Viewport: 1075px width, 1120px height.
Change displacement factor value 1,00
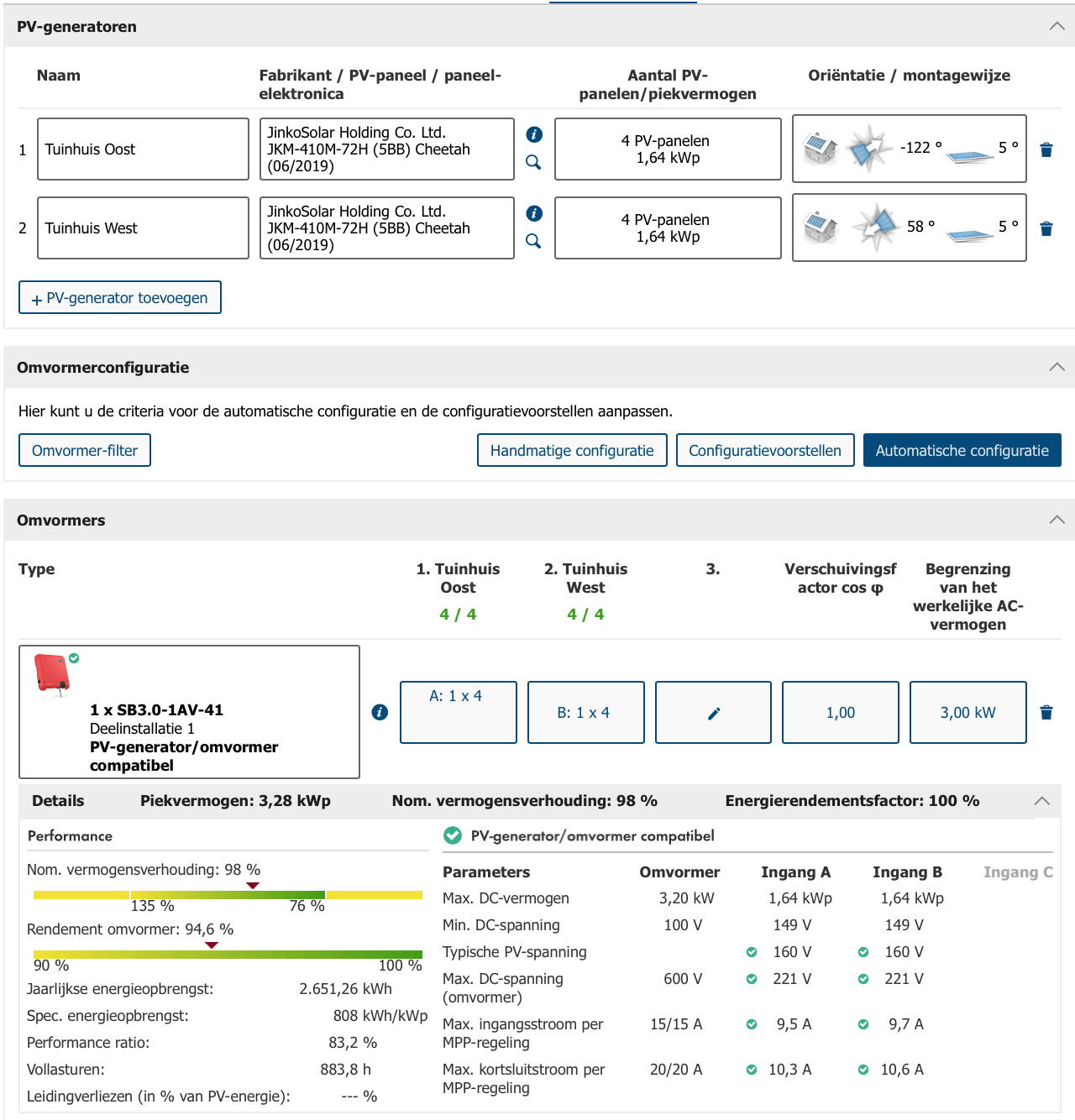[x=841, y=712]
